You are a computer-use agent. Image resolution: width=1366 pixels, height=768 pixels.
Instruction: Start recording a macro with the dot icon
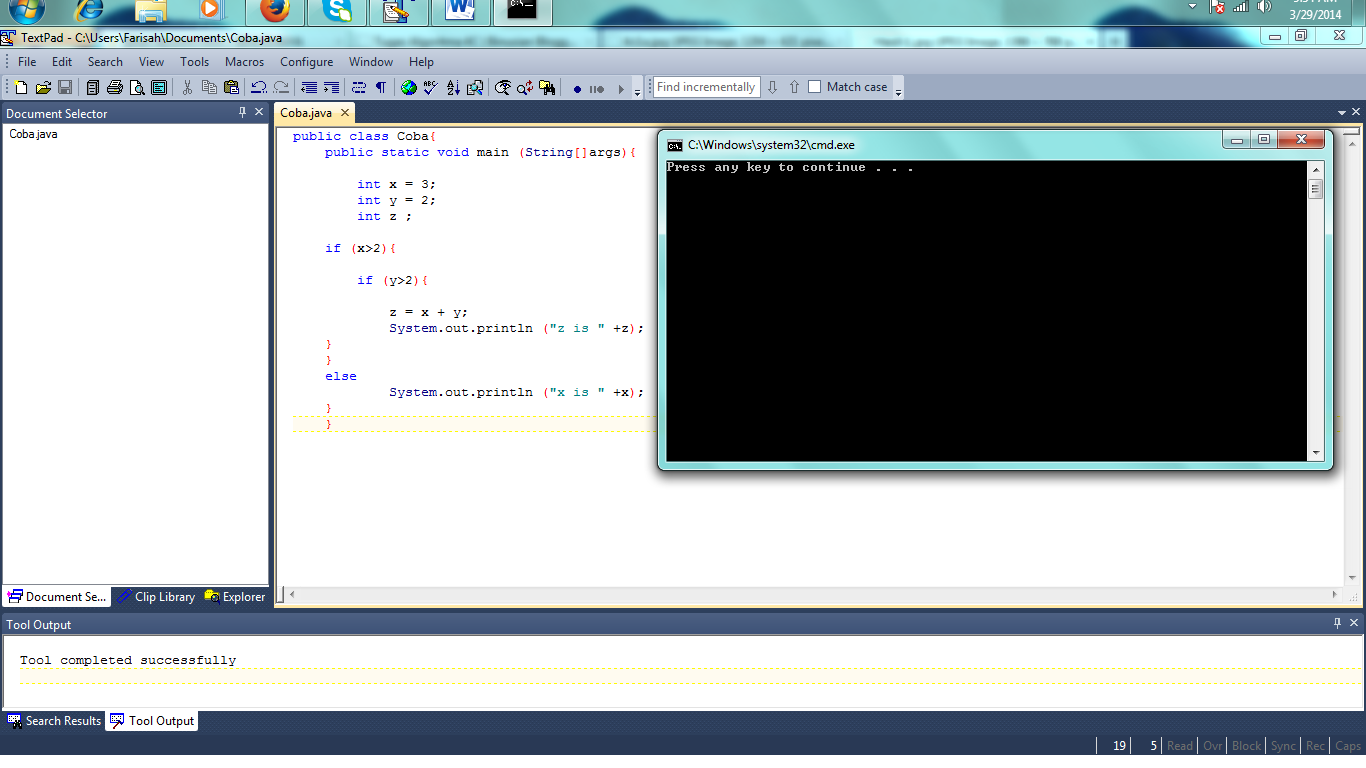577,89
